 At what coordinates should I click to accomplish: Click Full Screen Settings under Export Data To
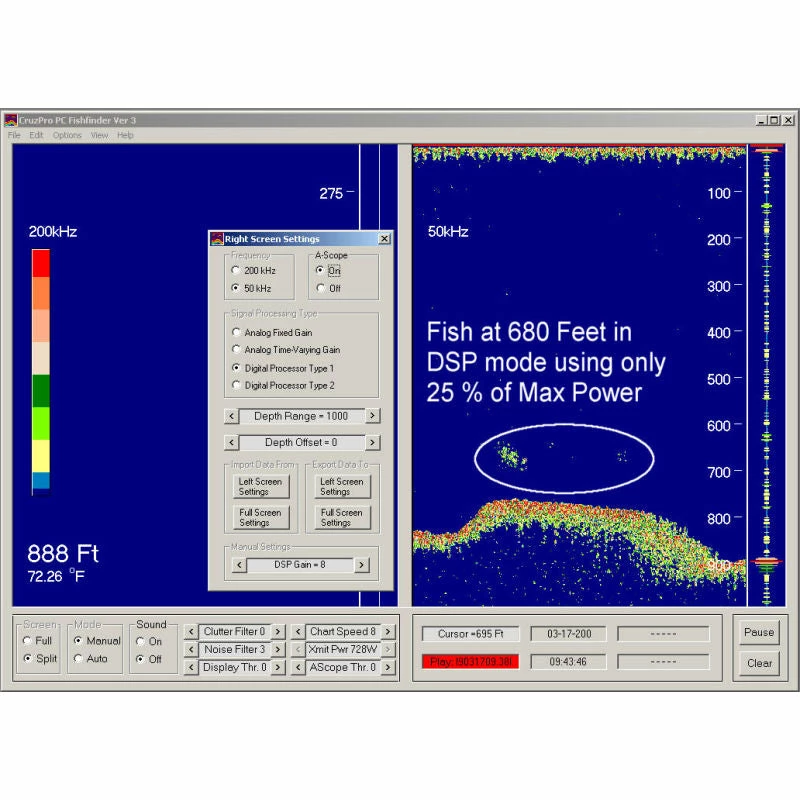(336, 517)
